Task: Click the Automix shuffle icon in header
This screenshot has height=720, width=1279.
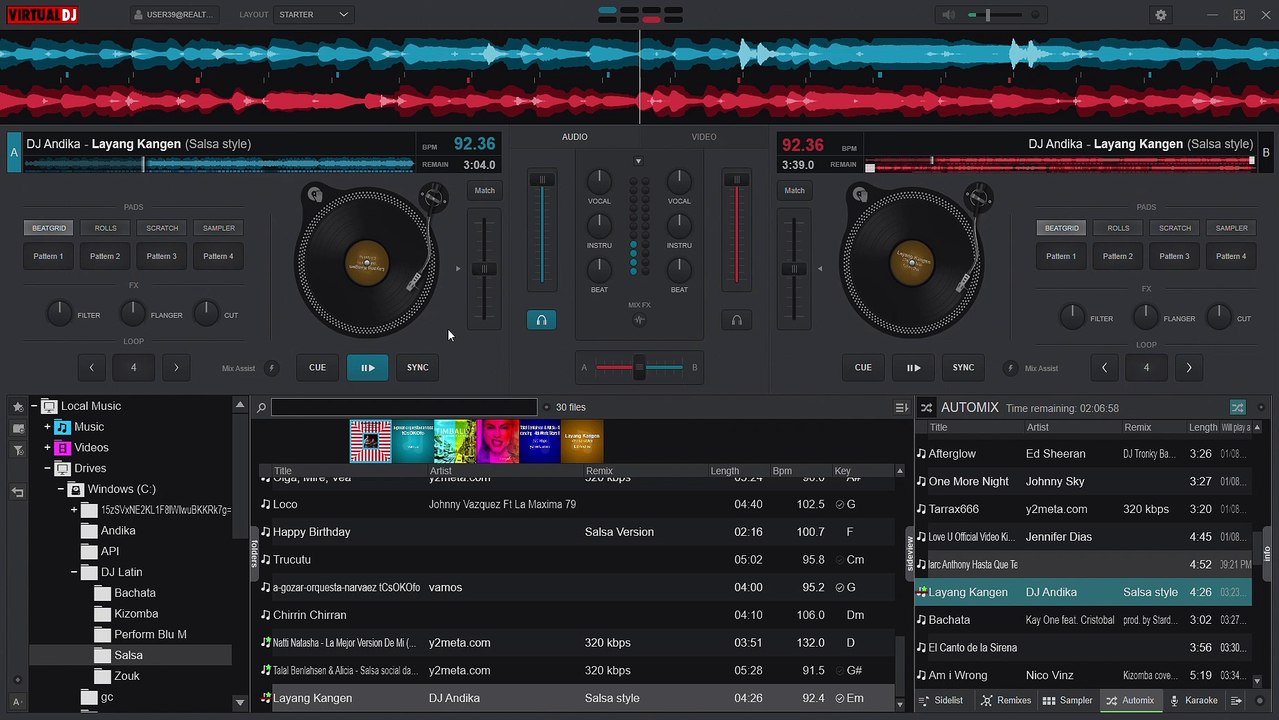Action: [x=926, y=408]
